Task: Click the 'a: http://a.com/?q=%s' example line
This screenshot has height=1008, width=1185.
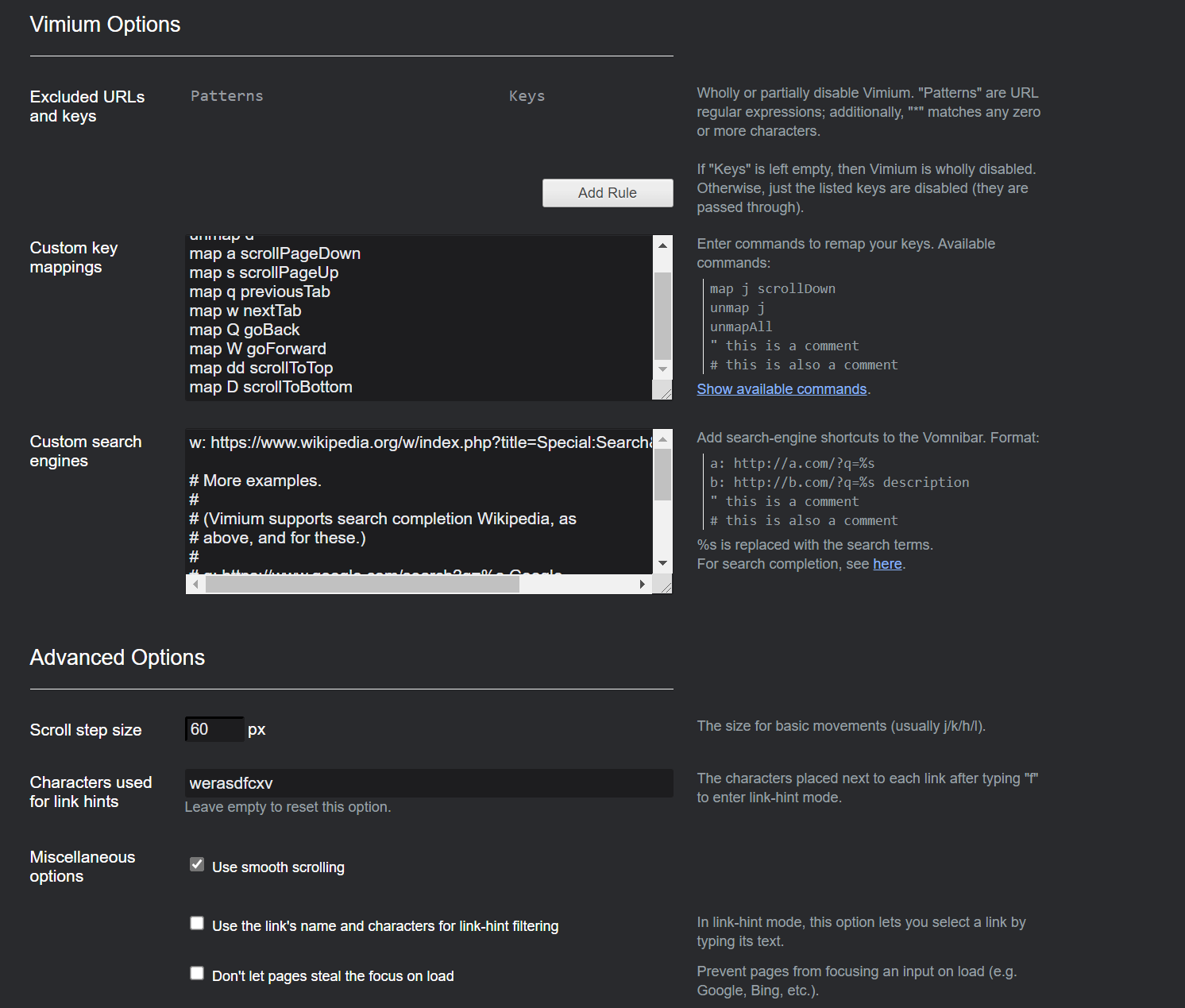Action: click(x=793, y=463)
